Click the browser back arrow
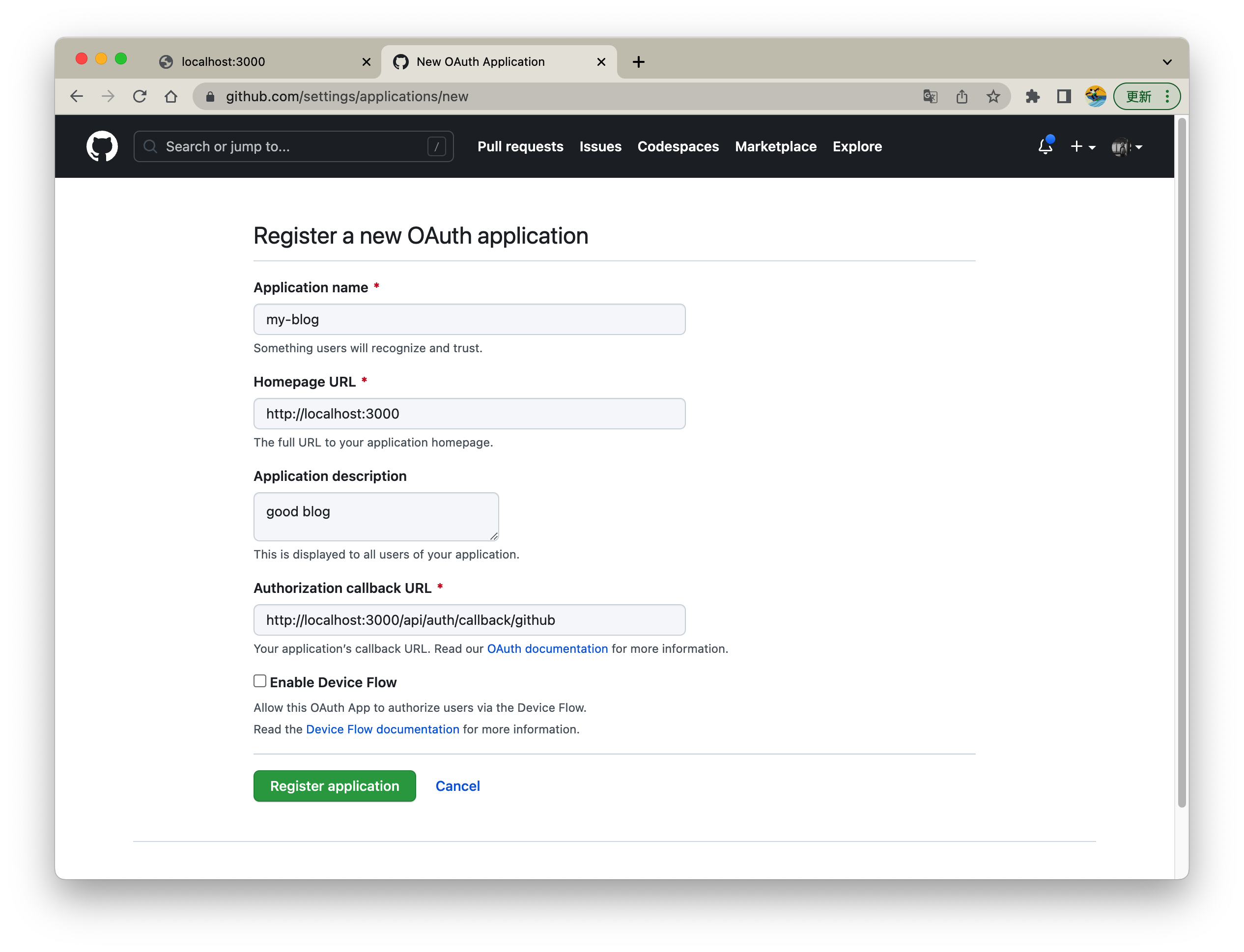Image resolution: width=1244 pixels, height=952 pixels. [77, 96]
